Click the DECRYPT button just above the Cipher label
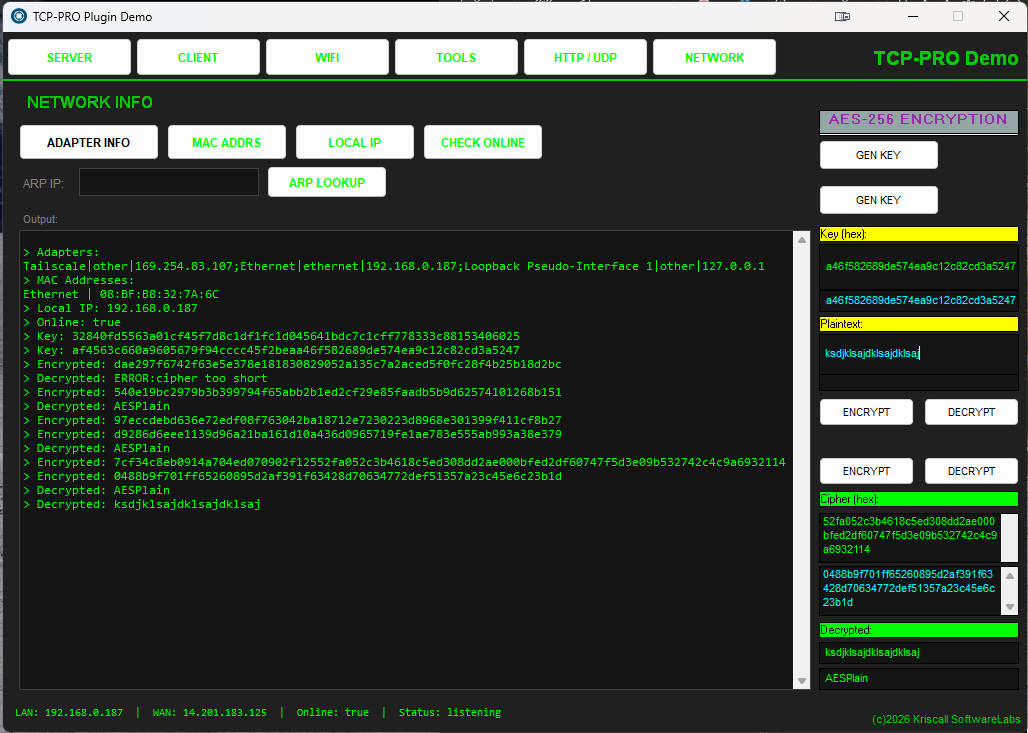1028x733 pixels. pos(971,471)
